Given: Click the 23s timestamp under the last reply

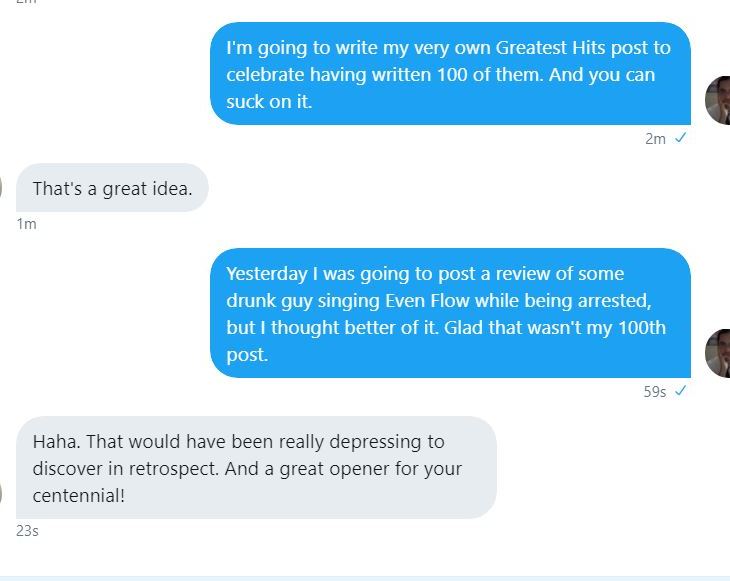Looking at the screenshot, I should (27, 531).
